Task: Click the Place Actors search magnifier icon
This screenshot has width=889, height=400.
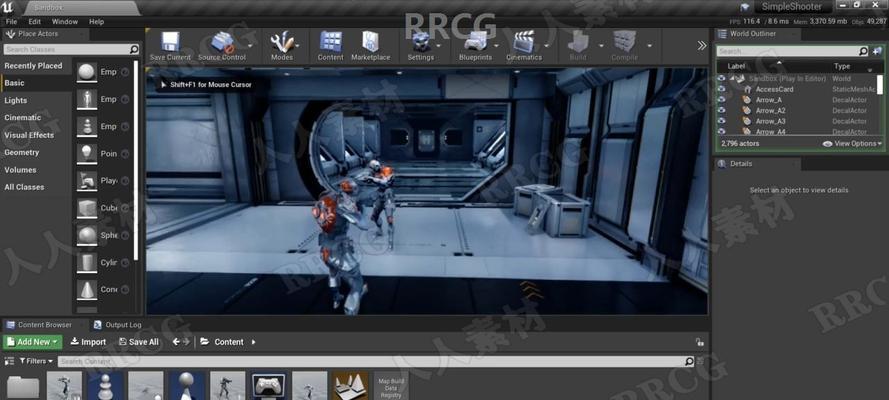Action: (x=134, y=49)
